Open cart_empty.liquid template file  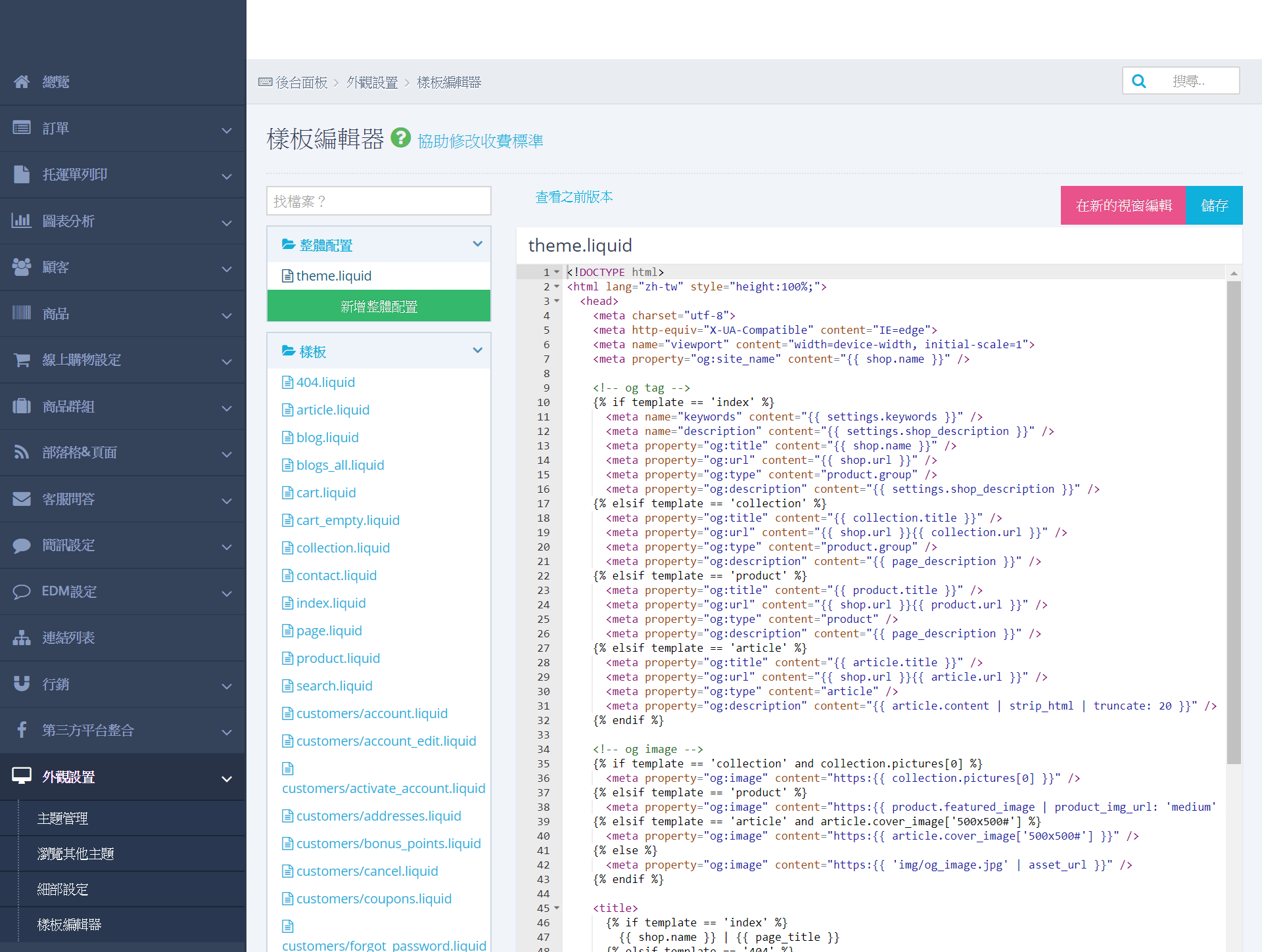(x=348, y=520)
